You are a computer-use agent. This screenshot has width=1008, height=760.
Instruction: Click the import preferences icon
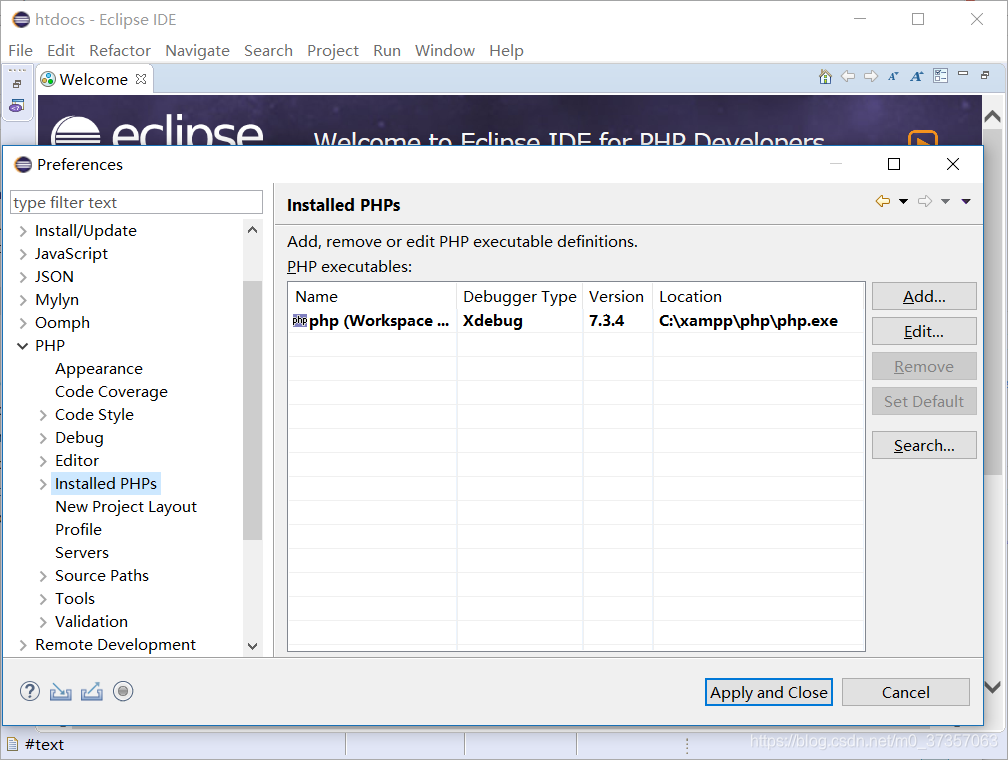pos(60,691)
